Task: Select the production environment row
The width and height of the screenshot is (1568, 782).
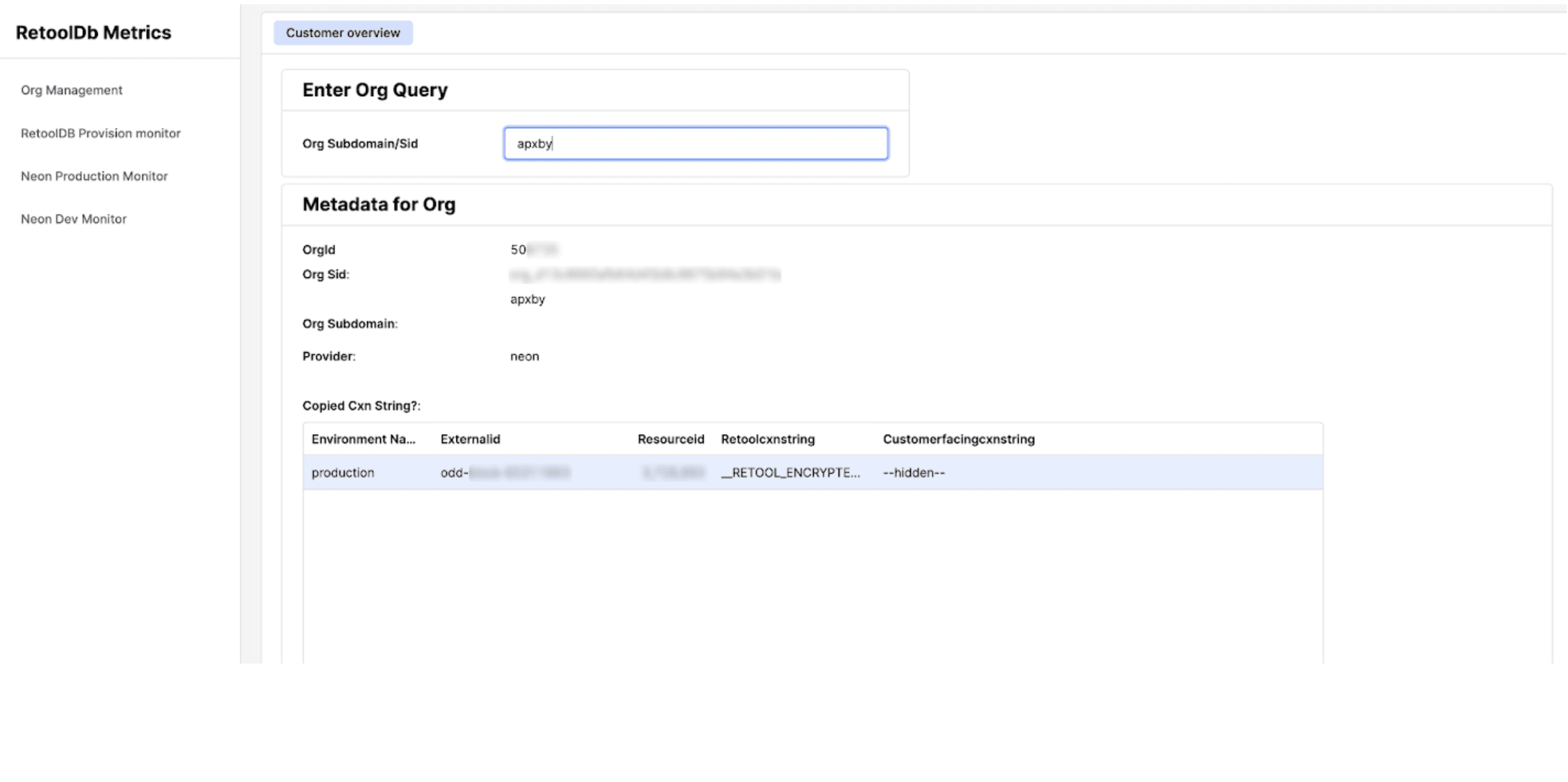Action: (343, 472)
